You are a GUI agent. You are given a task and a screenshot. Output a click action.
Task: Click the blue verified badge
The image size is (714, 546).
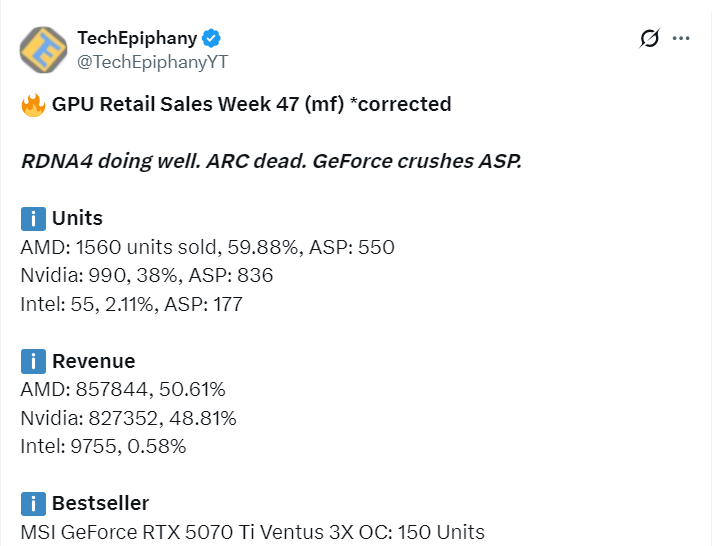coord(212,38)
